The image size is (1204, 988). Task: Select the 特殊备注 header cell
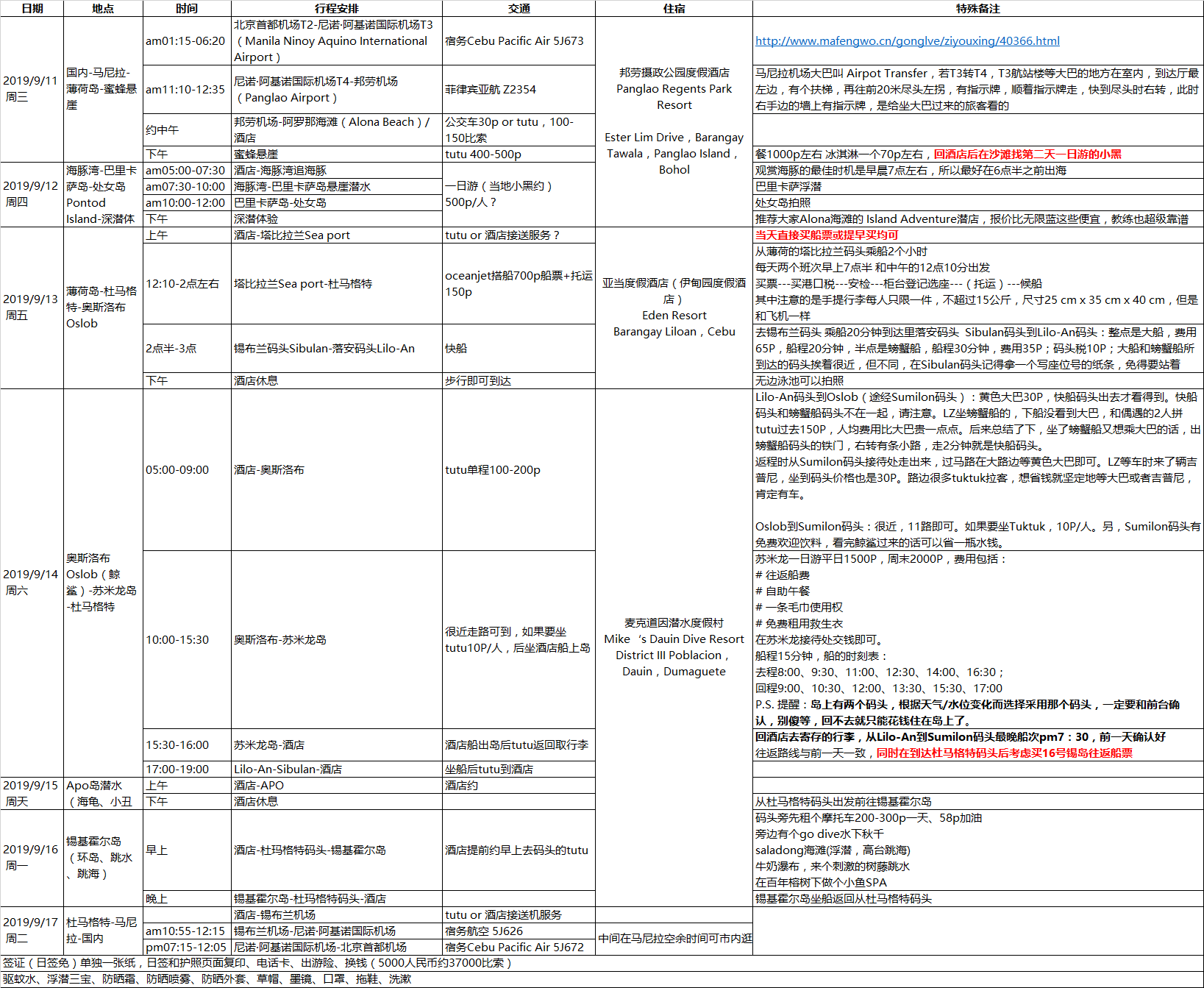coord(978,9)
